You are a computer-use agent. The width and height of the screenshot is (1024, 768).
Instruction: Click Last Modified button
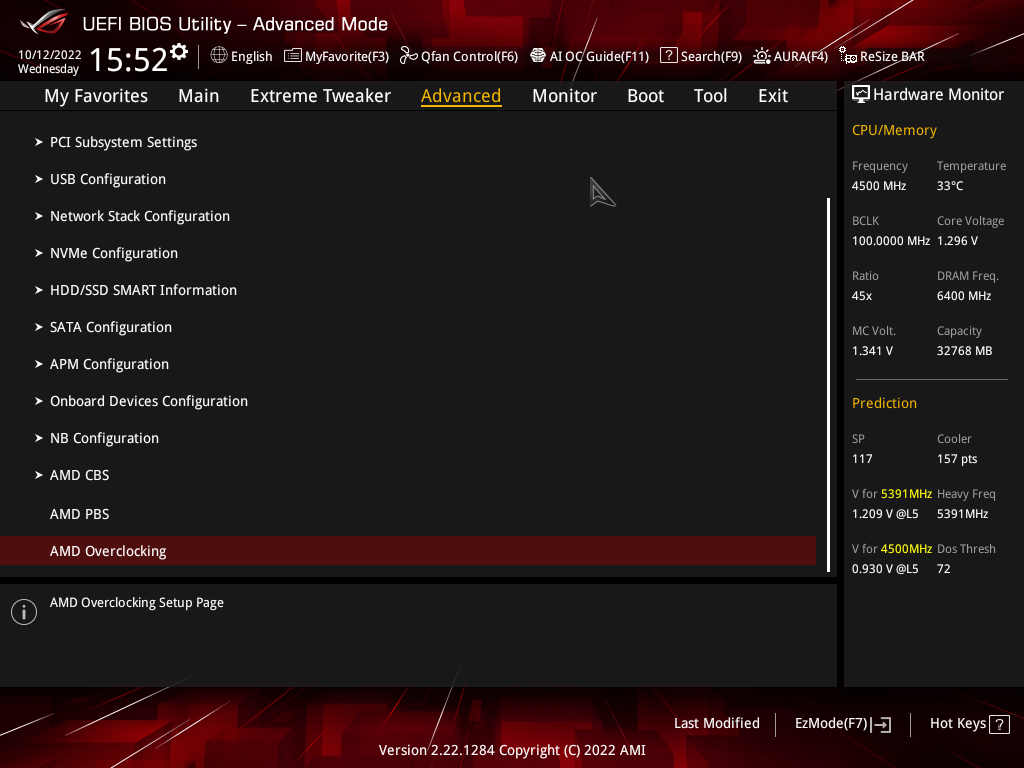pyautogui.click(x=716, y=724)
